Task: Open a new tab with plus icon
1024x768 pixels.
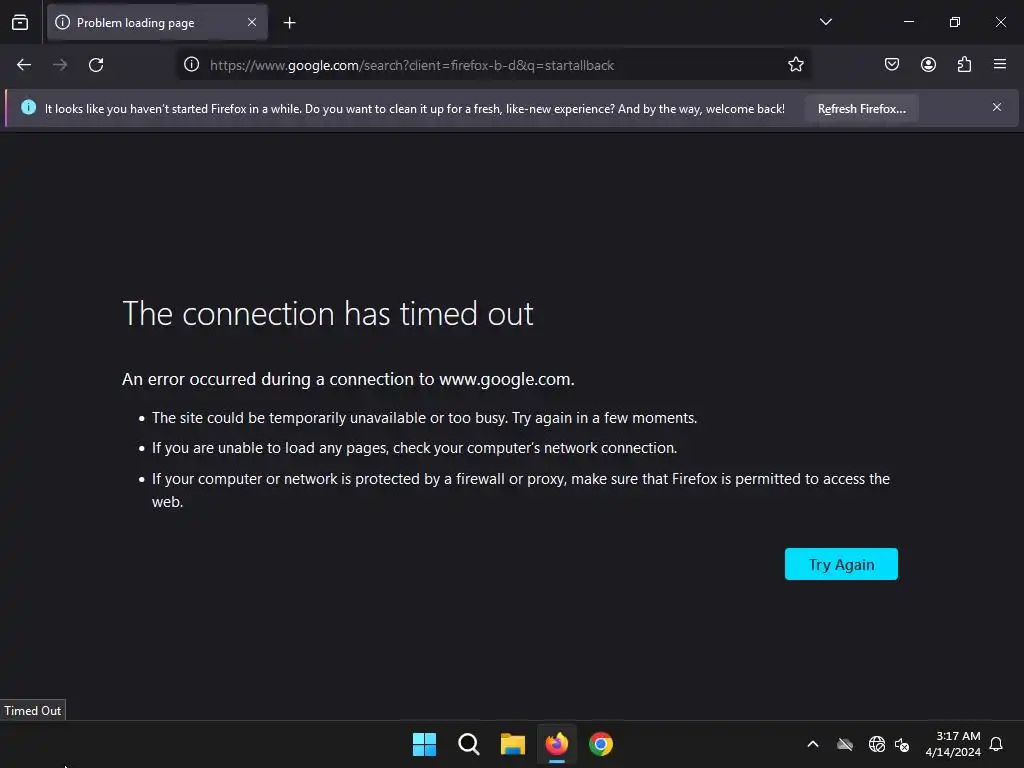Action: tap(289, 23)
